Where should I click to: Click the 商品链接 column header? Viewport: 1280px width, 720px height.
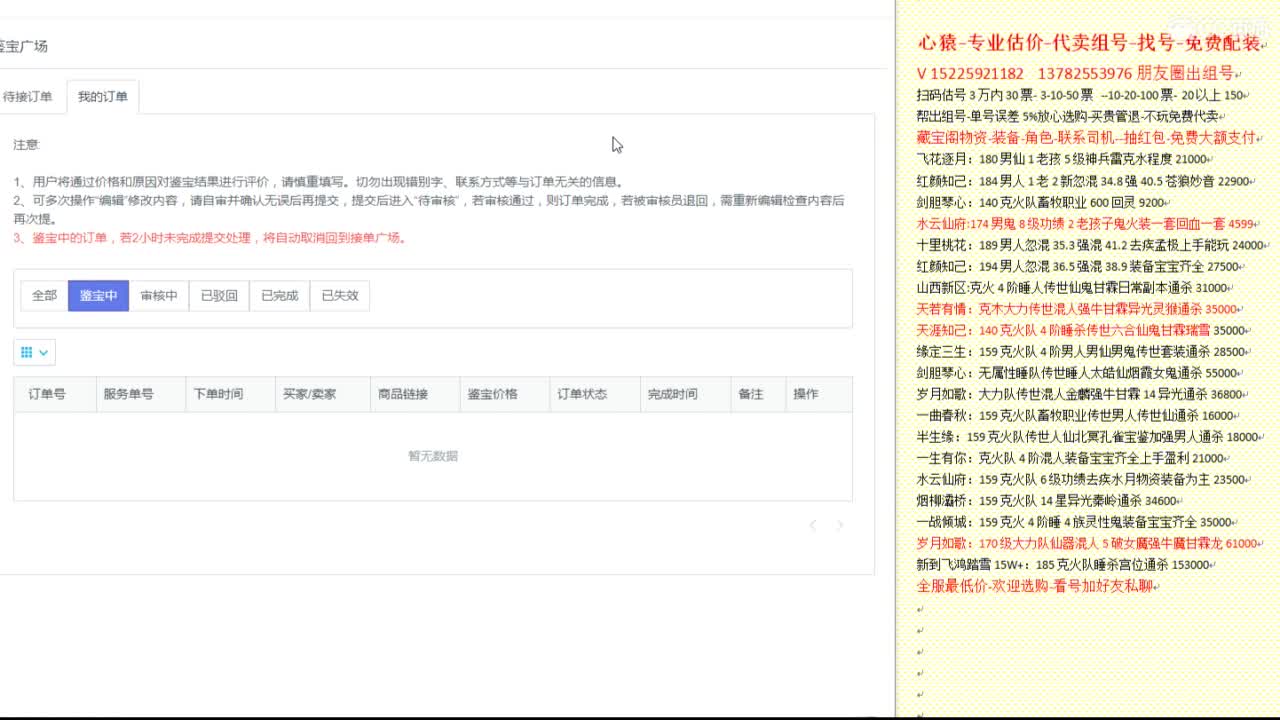(404, 394)
